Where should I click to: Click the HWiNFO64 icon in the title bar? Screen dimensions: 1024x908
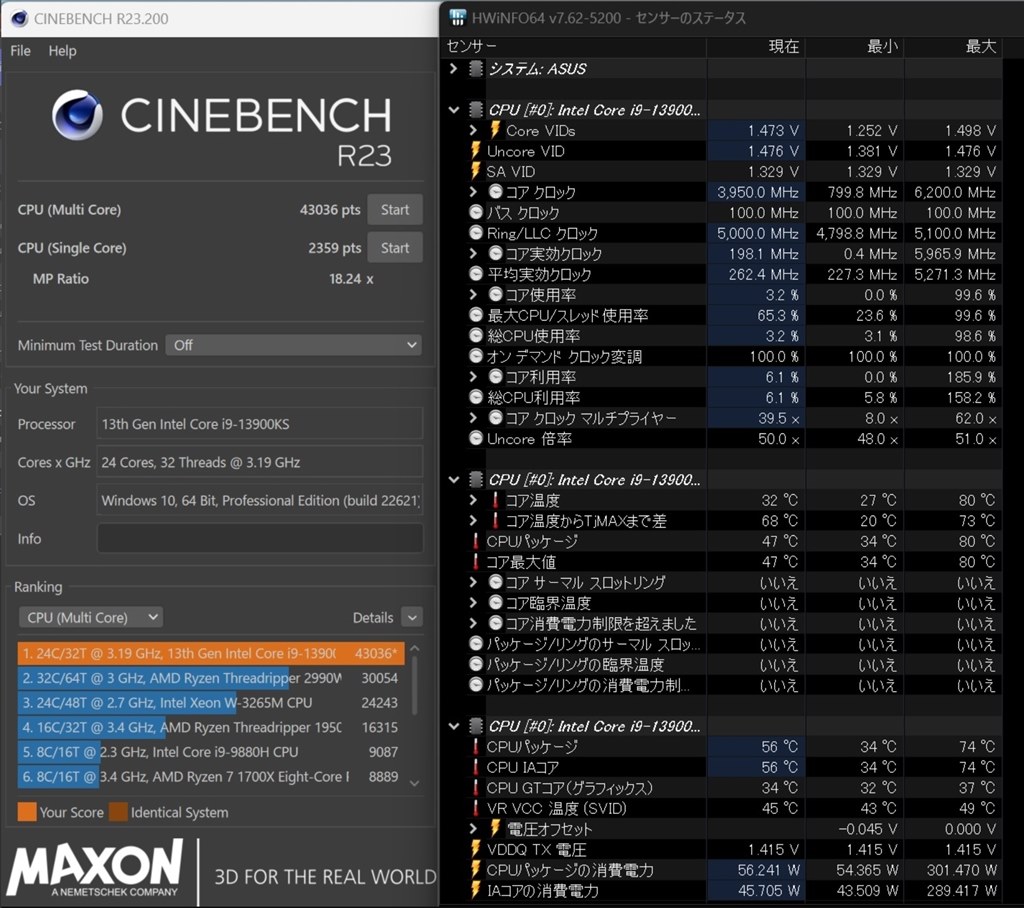tap(458, 17)
